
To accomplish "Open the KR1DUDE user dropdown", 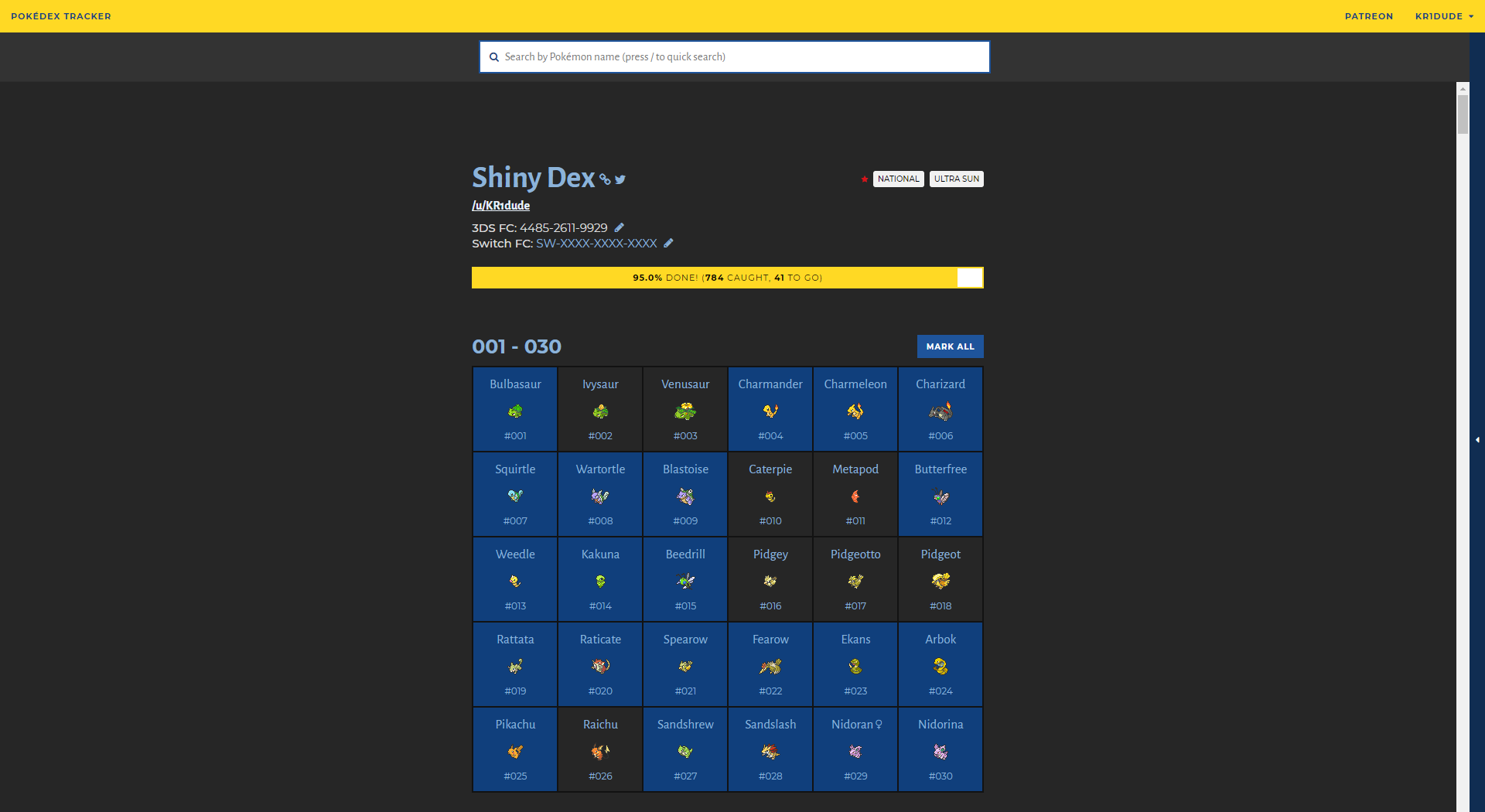I will pos(1444,16).
